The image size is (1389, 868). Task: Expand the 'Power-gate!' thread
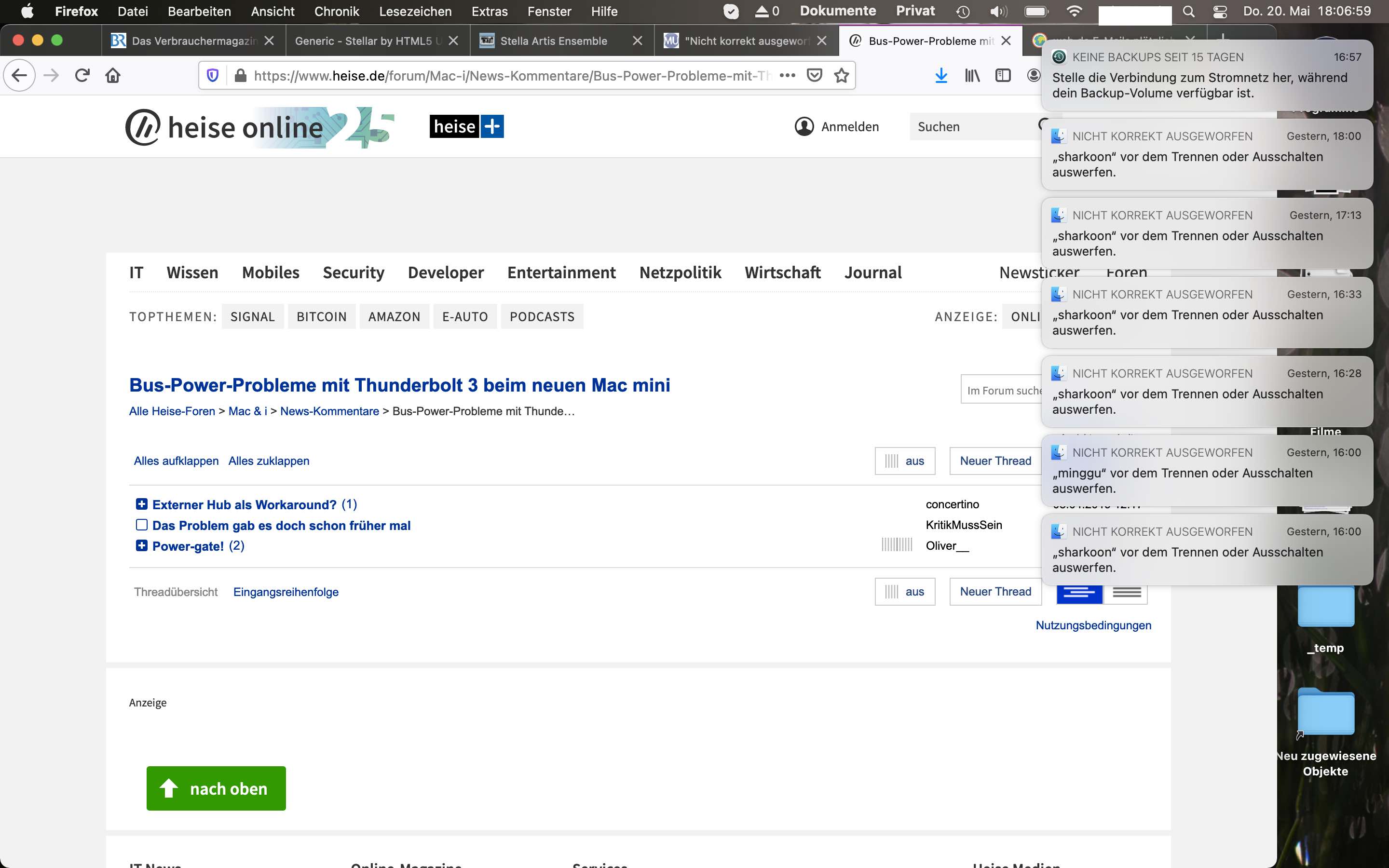coord(141,545)
